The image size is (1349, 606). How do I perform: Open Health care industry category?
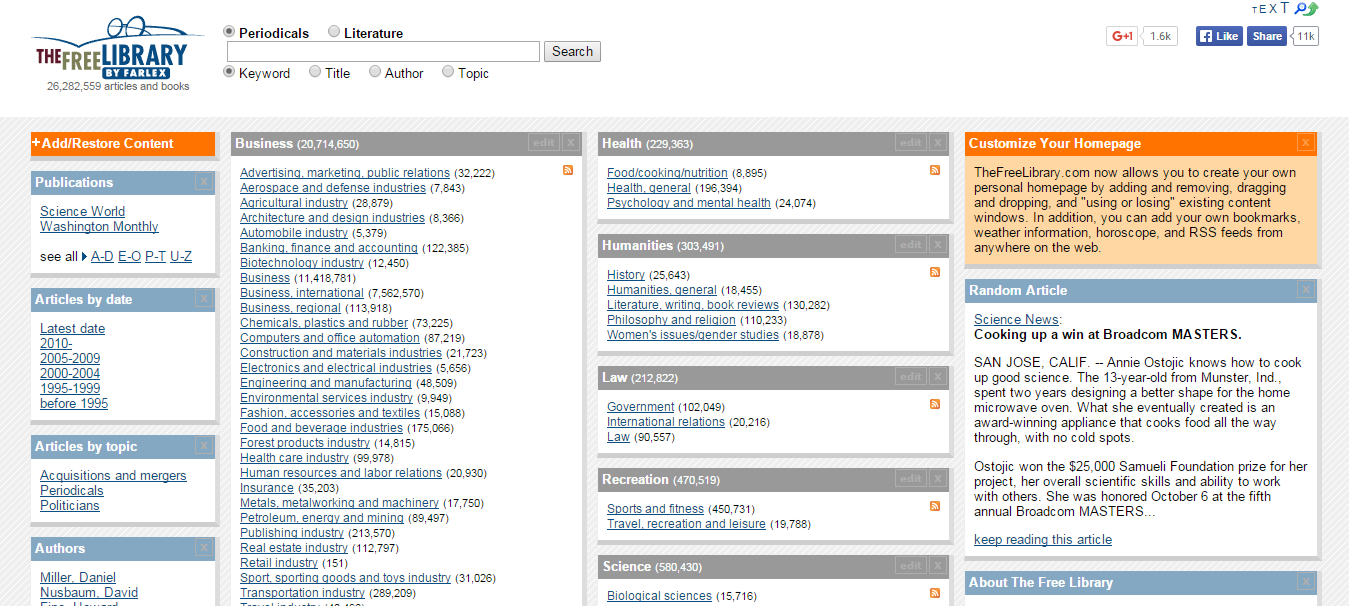coord(295,458)
